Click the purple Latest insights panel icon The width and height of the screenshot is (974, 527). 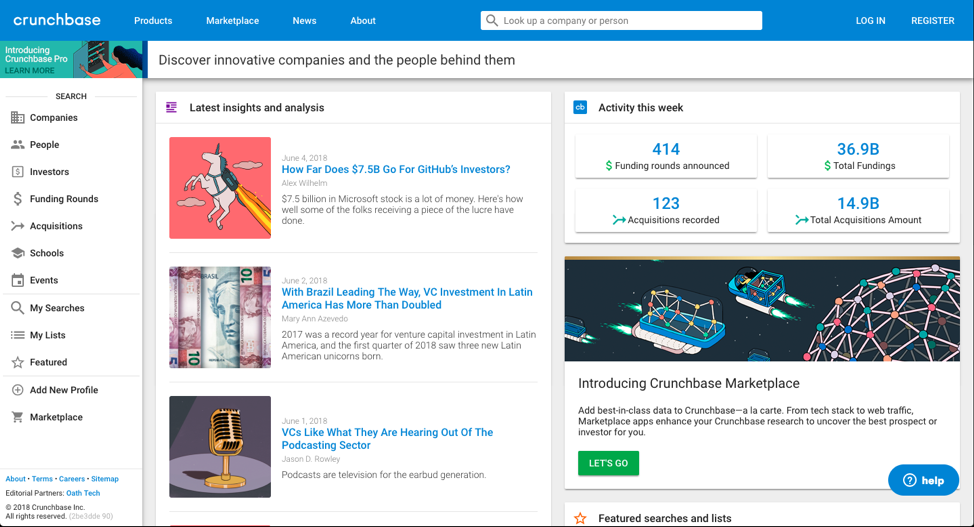171,108
